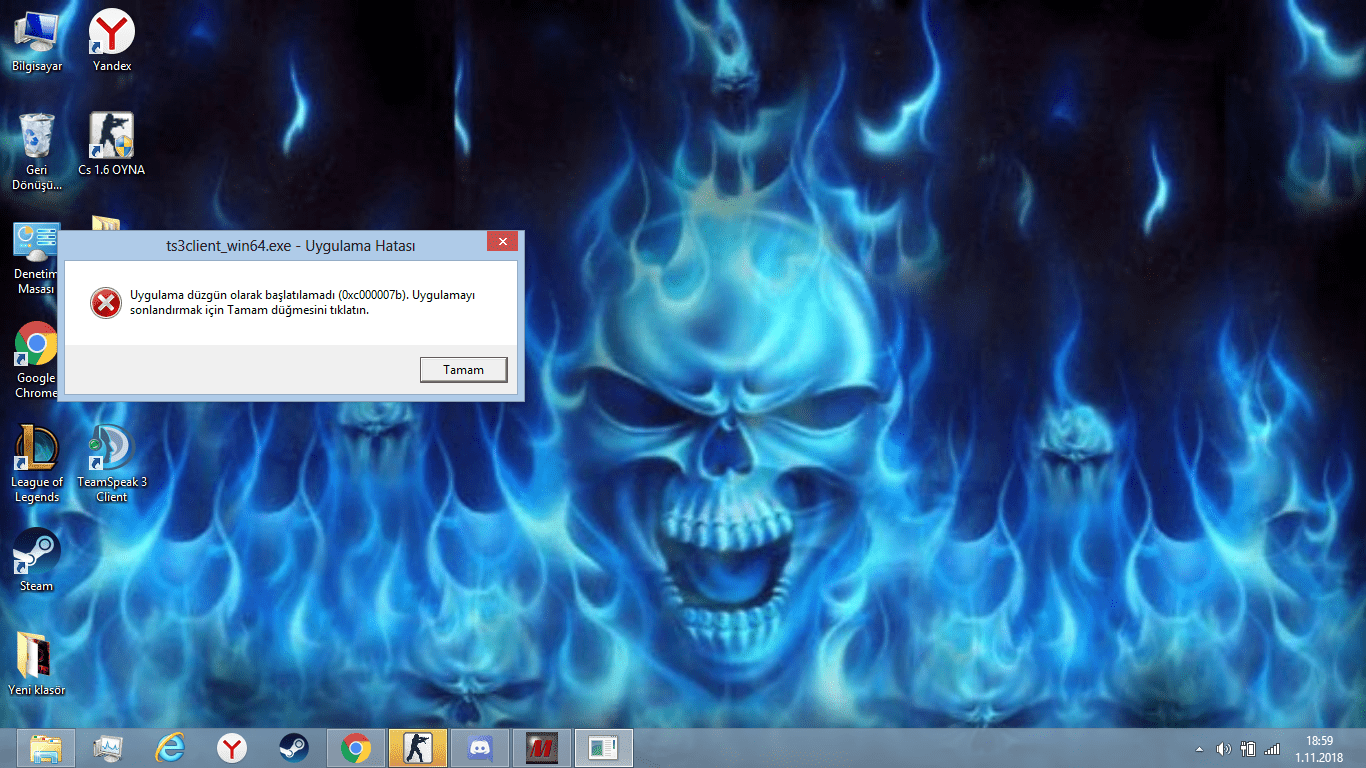This screenshot has height=768, width=1366.
Task: Select the Yandex browser desktop shortcut
Action: coord(112,40)
